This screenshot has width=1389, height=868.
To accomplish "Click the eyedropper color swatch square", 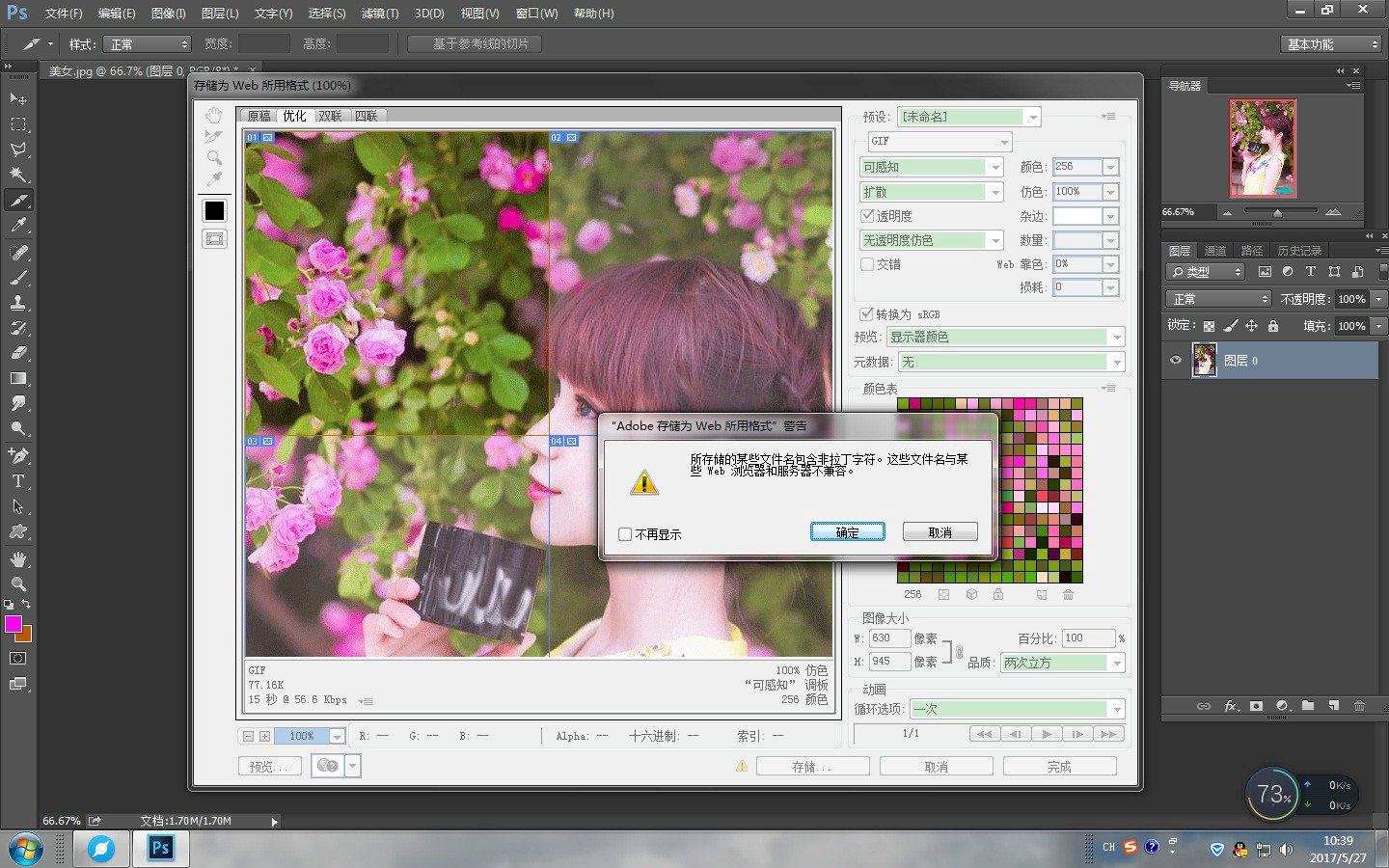I will click(x=213, y=209).
